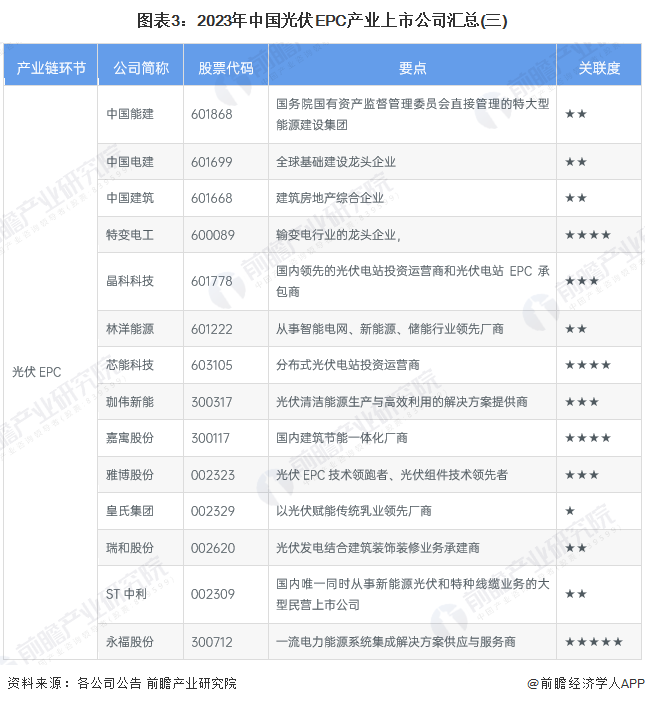Viewport: 645px width, 704px height.
Task: Click description 国务院国有资产监督管理委员会直接管理的特大型能源建设集团
Action: click(412, 114)
